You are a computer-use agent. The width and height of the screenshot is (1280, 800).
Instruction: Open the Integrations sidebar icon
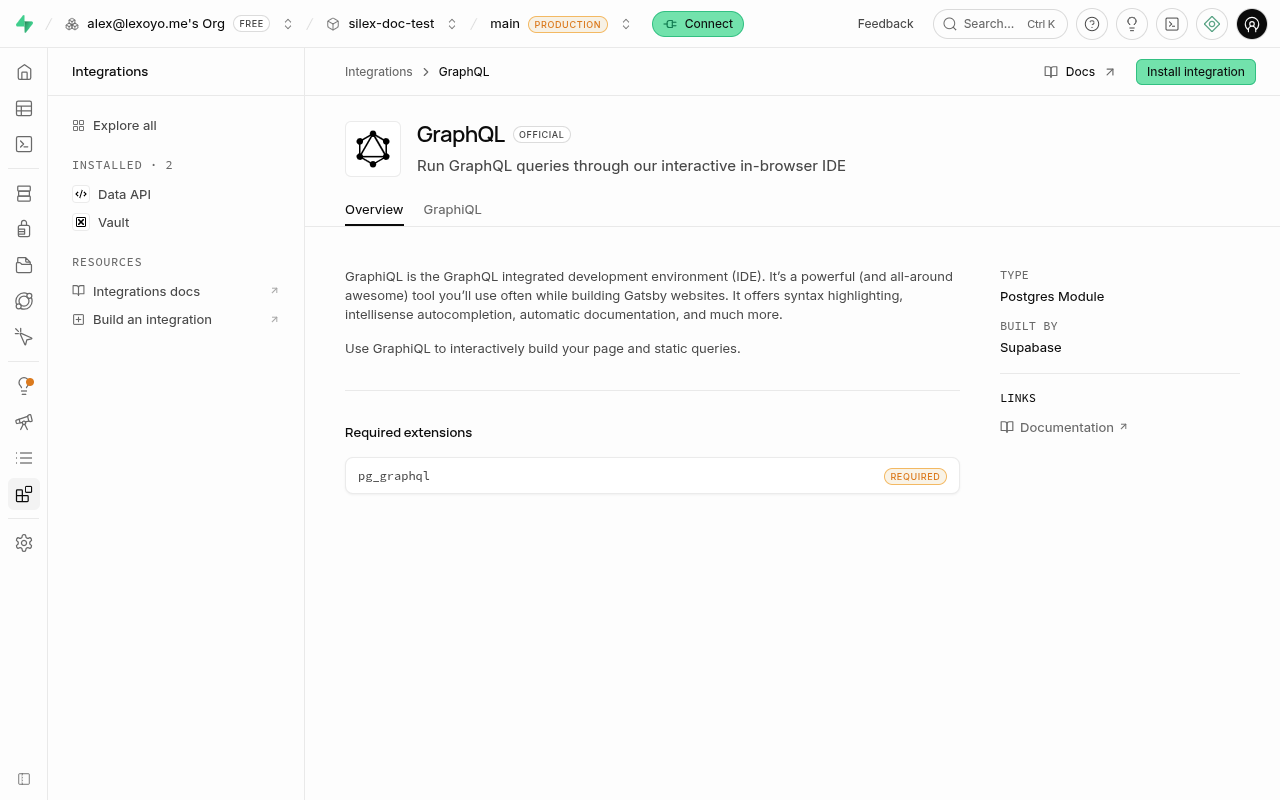pos(24,494)
